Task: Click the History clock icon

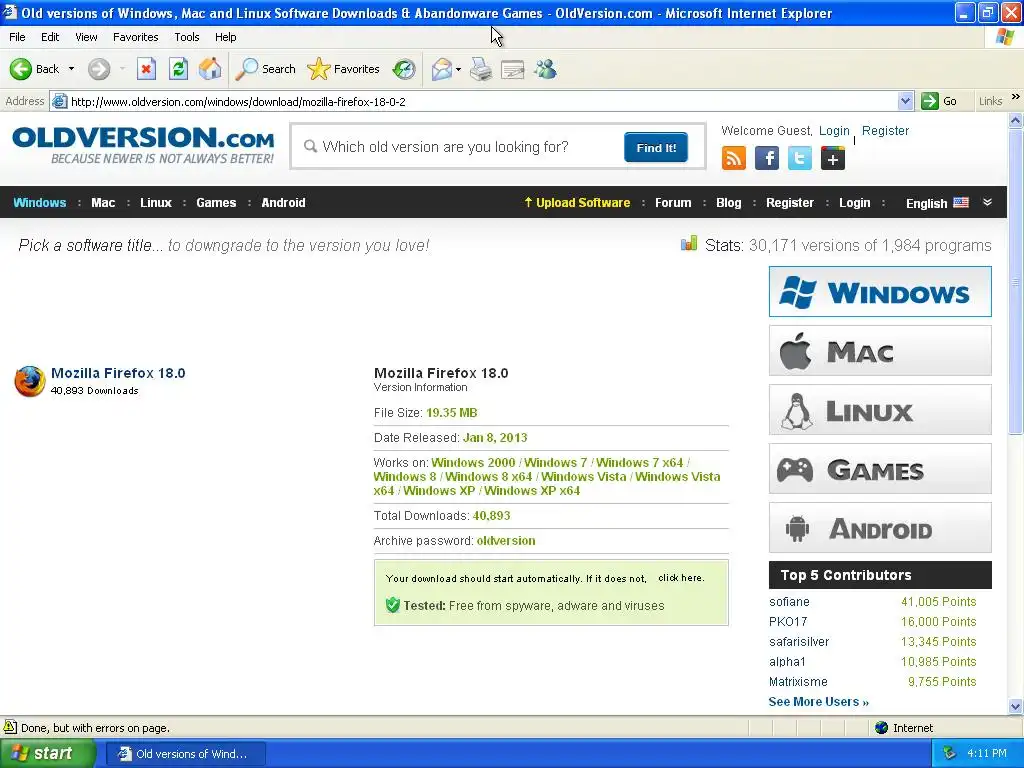Action: [404, 69]
